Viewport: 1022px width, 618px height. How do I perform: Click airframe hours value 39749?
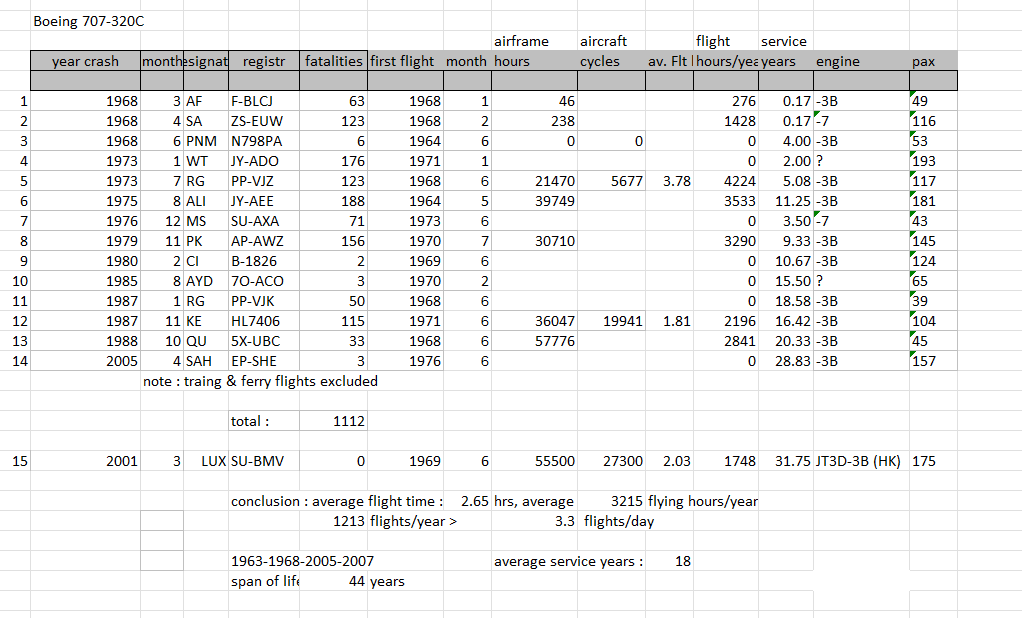click(x=534, y=201)
